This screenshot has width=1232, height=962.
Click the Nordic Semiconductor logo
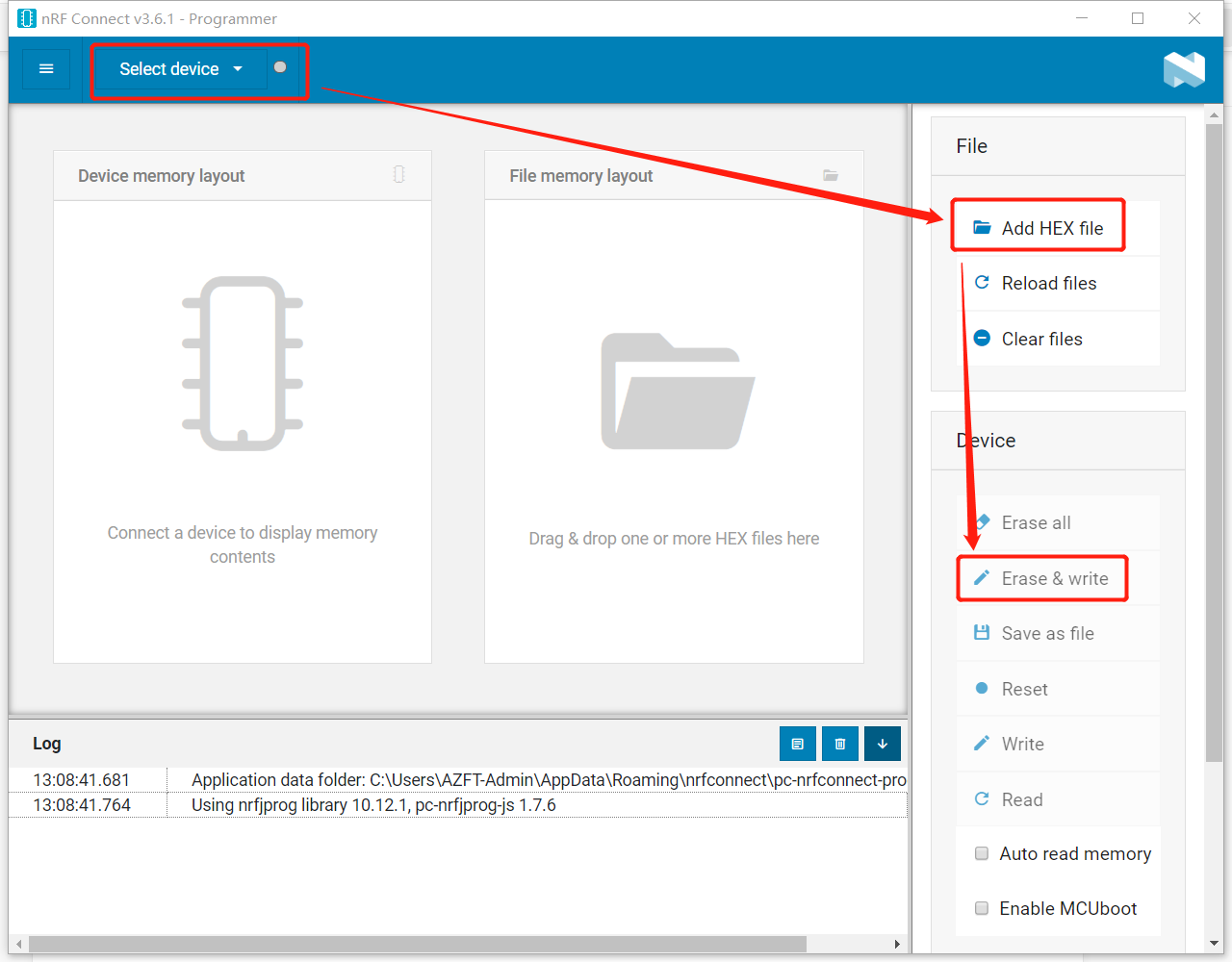click(x=1184, y=69)
